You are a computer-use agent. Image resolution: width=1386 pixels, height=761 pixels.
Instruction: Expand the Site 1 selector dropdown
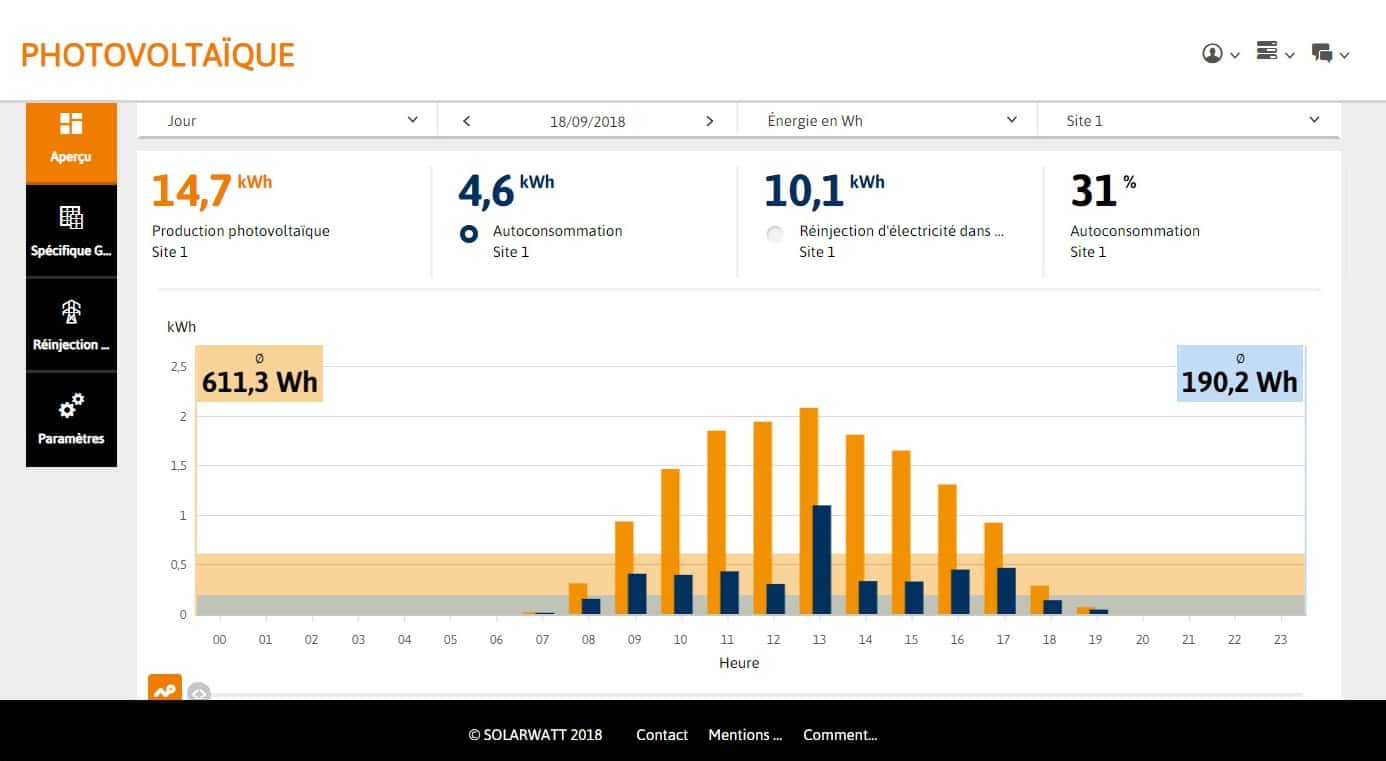pyautogui.click(x=1189, y=121)
